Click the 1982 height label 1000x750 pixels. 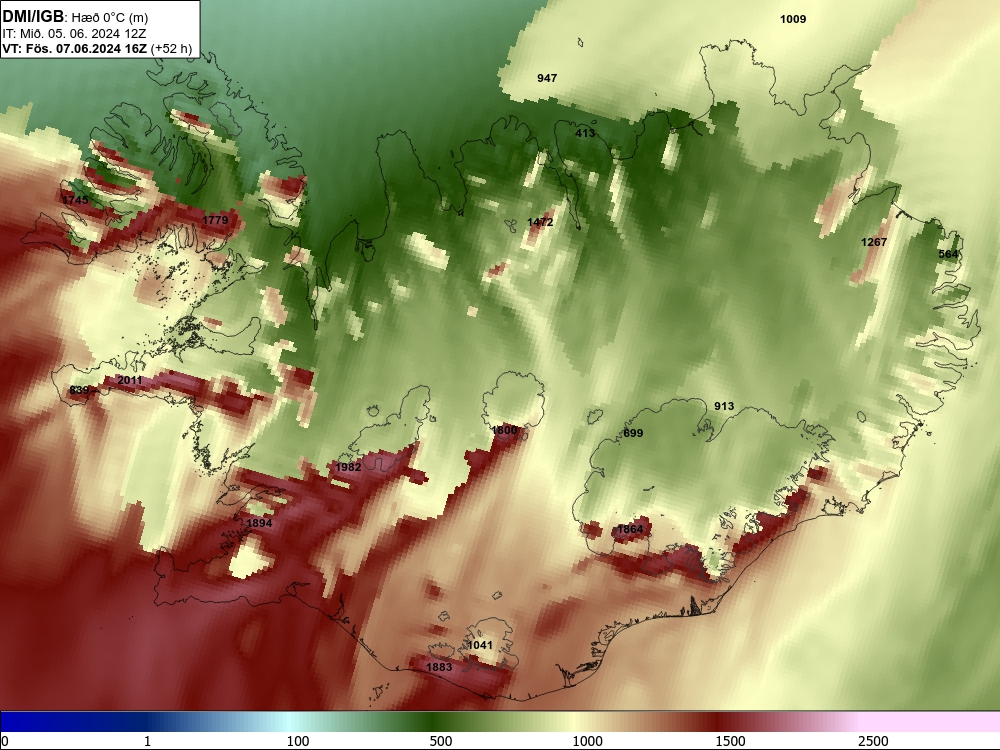pyautogui.click(x=348, y=467)
